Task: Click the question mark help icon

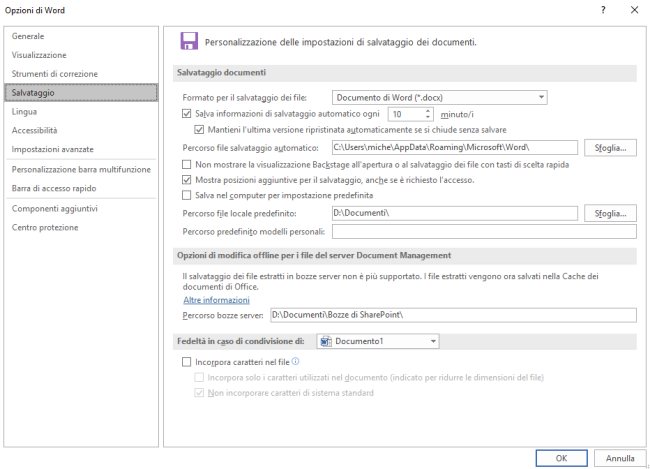Action: pyautogui.click(x=603, y=10)
